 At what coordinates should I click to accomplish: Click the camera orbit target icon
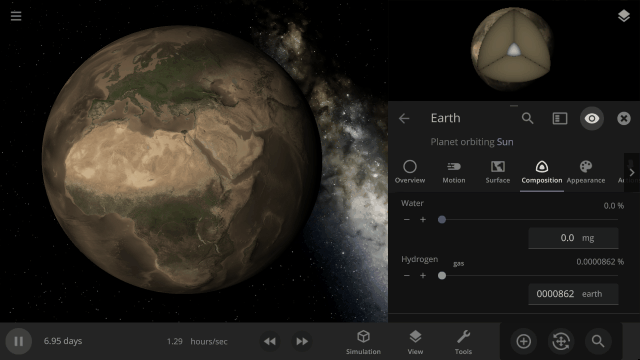[x=561, y=341]
